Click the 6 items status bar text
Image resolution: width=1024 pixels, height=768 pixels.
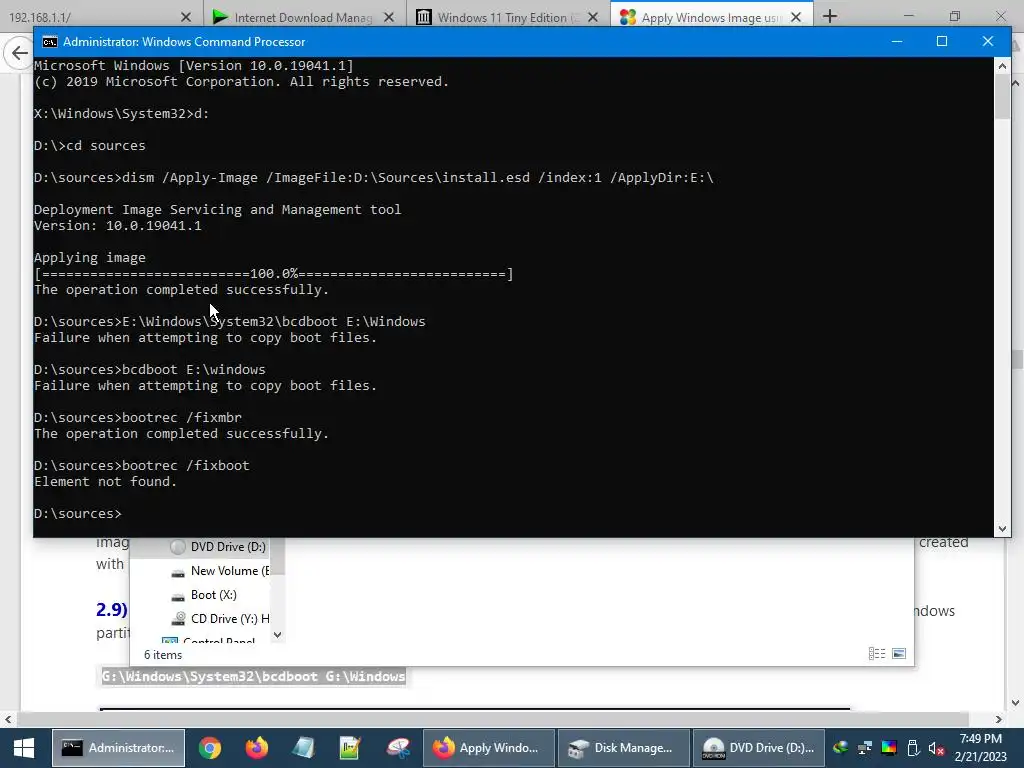coord(163,655)
